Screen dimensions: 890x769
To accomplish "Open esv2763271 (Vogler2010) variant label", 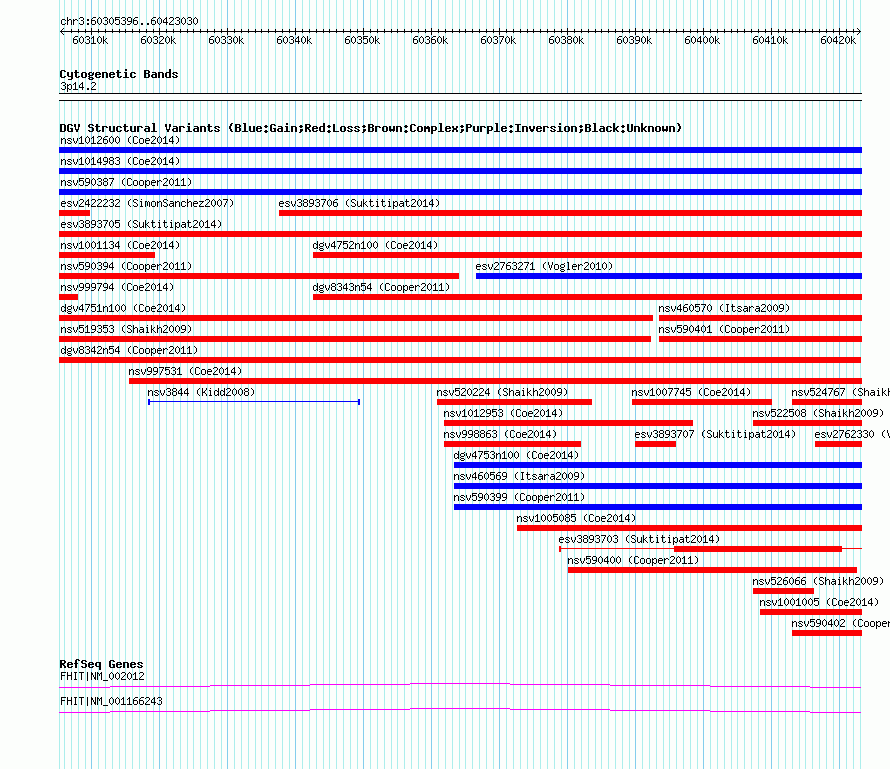I will (x=544, y=266).
